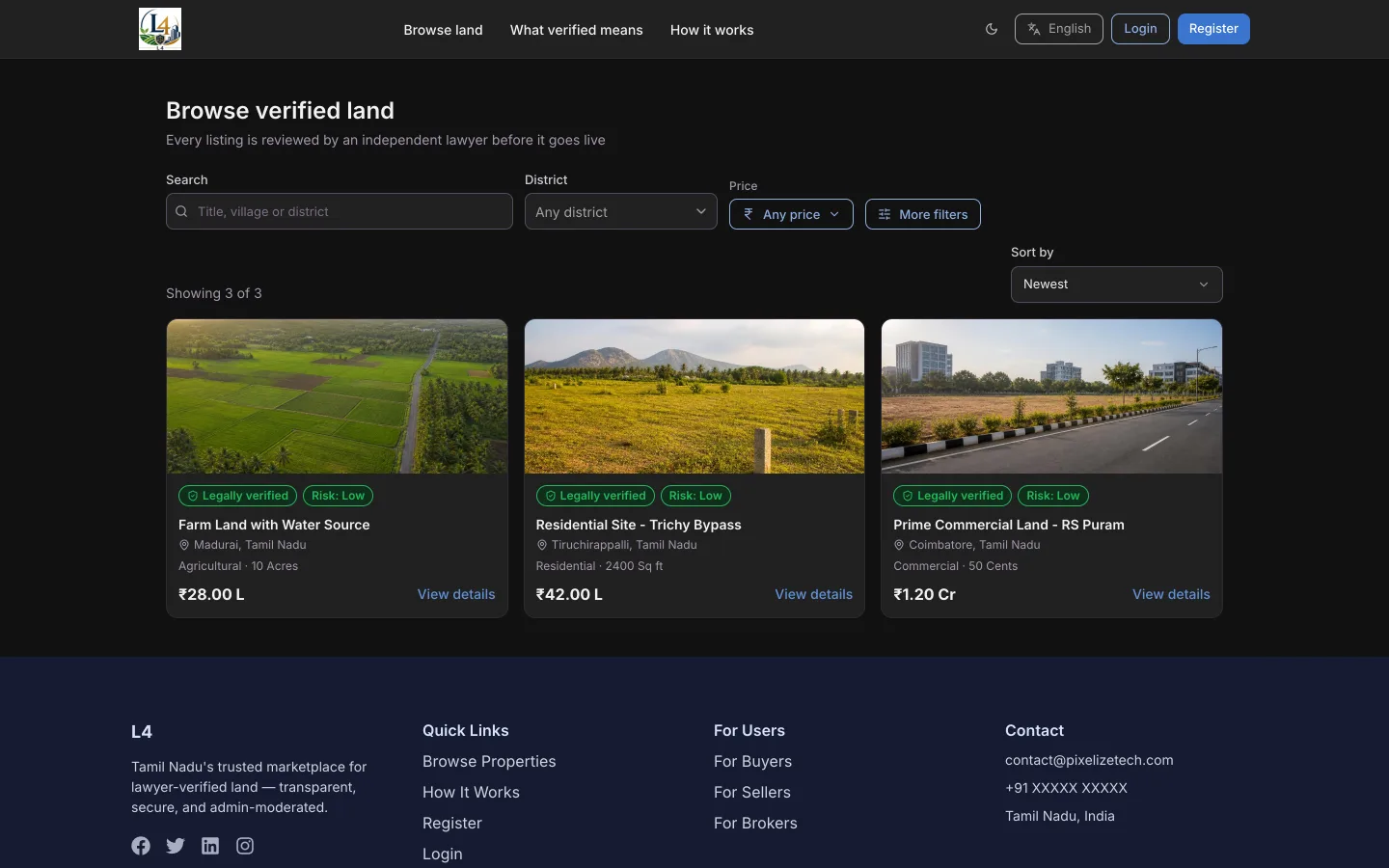This screenshot has width=1389, height=868.
Task: Open Twitter icon in footer
Action: tap(176, 846)
